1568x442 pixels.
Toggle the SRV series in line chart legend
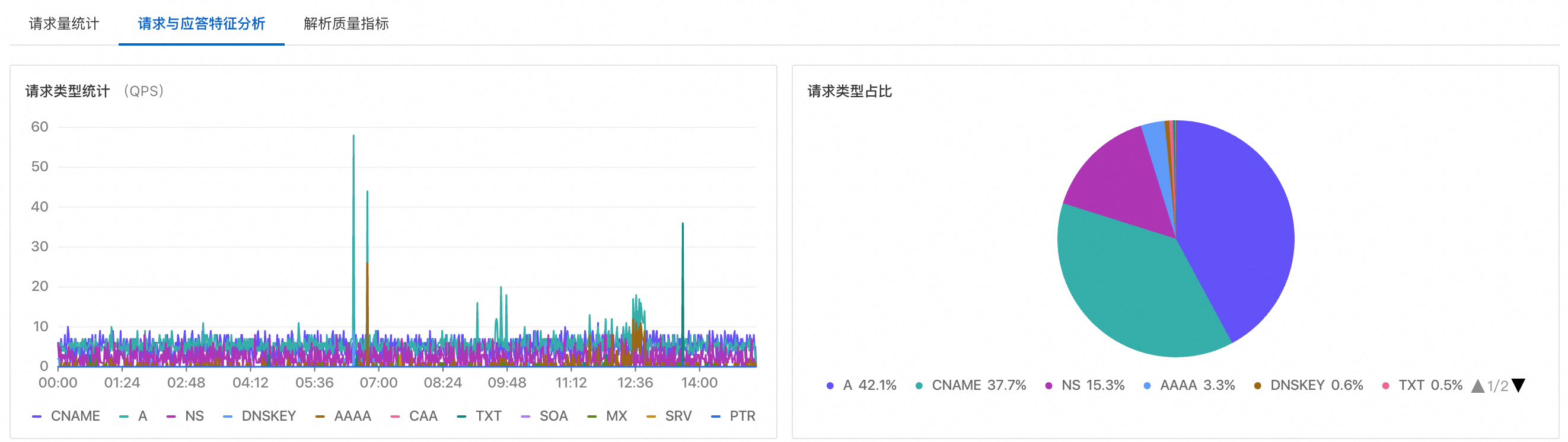pos(669,417)
